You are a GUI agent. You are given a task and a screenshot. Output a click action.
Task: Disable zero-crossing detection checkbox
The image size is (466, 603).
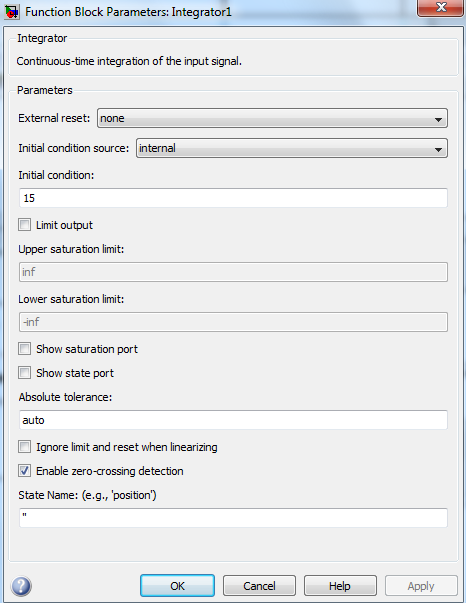(25, 471)
